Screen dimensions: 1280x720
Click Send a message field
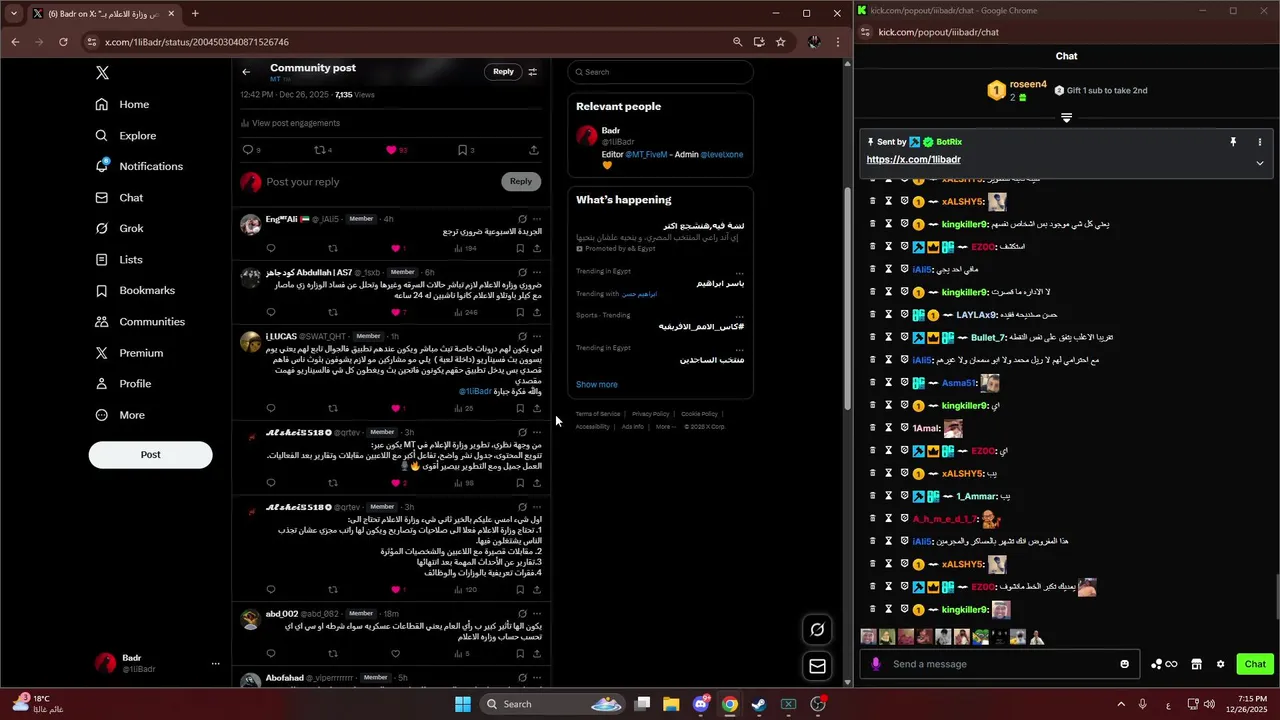coord(1002,664)
